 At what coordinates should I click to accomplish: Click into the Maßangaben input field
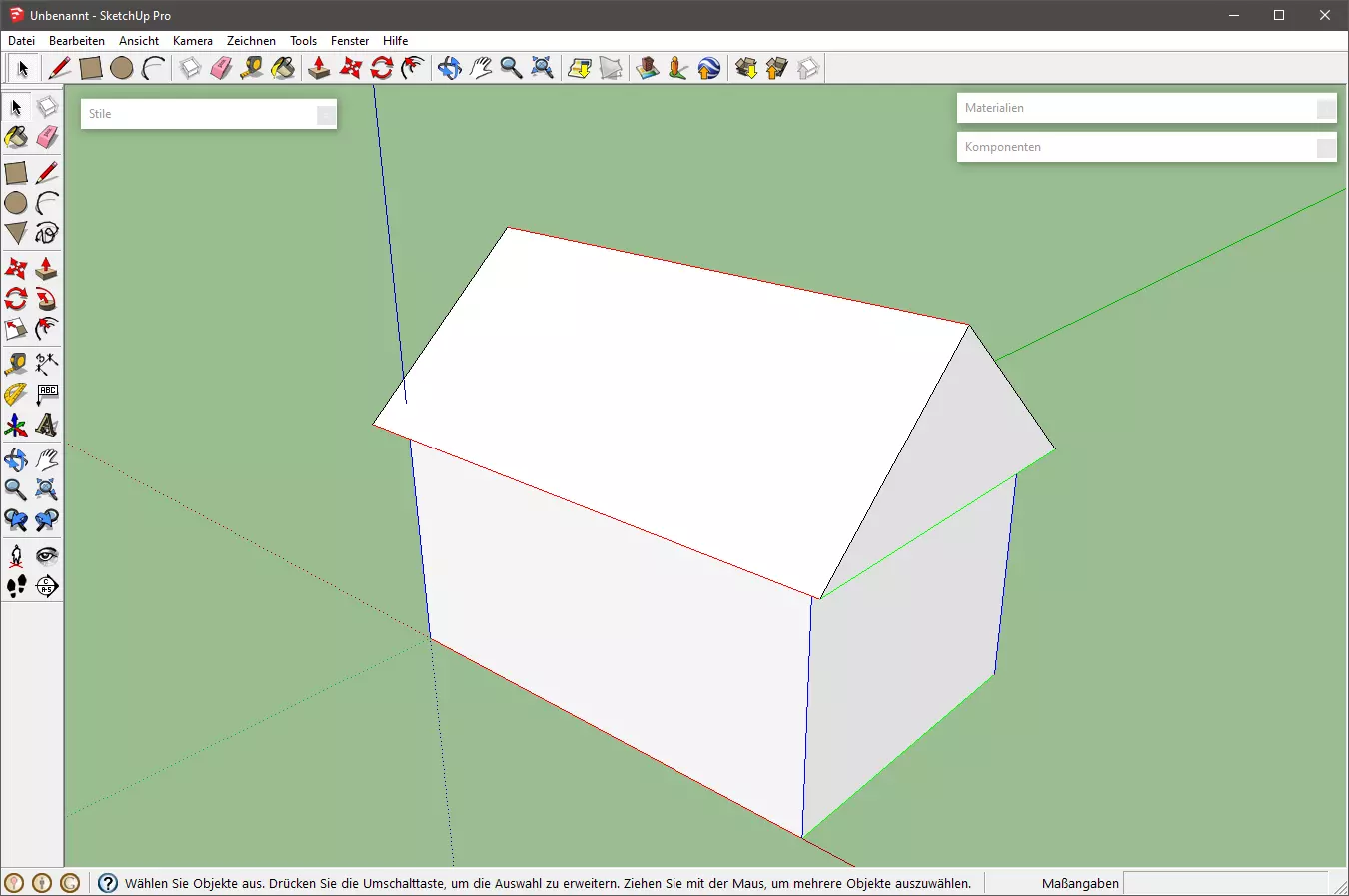[x=1224, y=883]
